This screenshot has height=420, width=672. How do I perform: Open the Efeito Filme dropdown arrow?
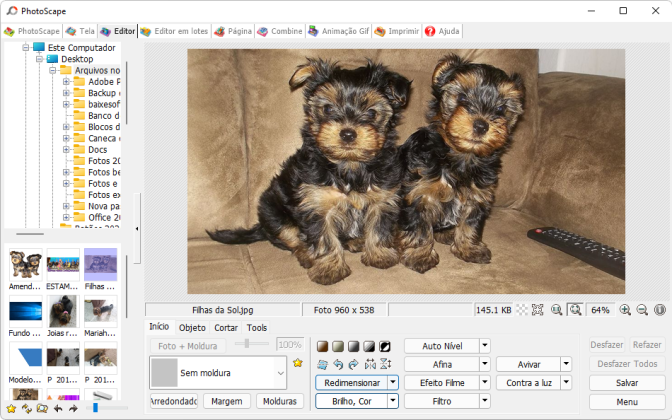[485, 382]
